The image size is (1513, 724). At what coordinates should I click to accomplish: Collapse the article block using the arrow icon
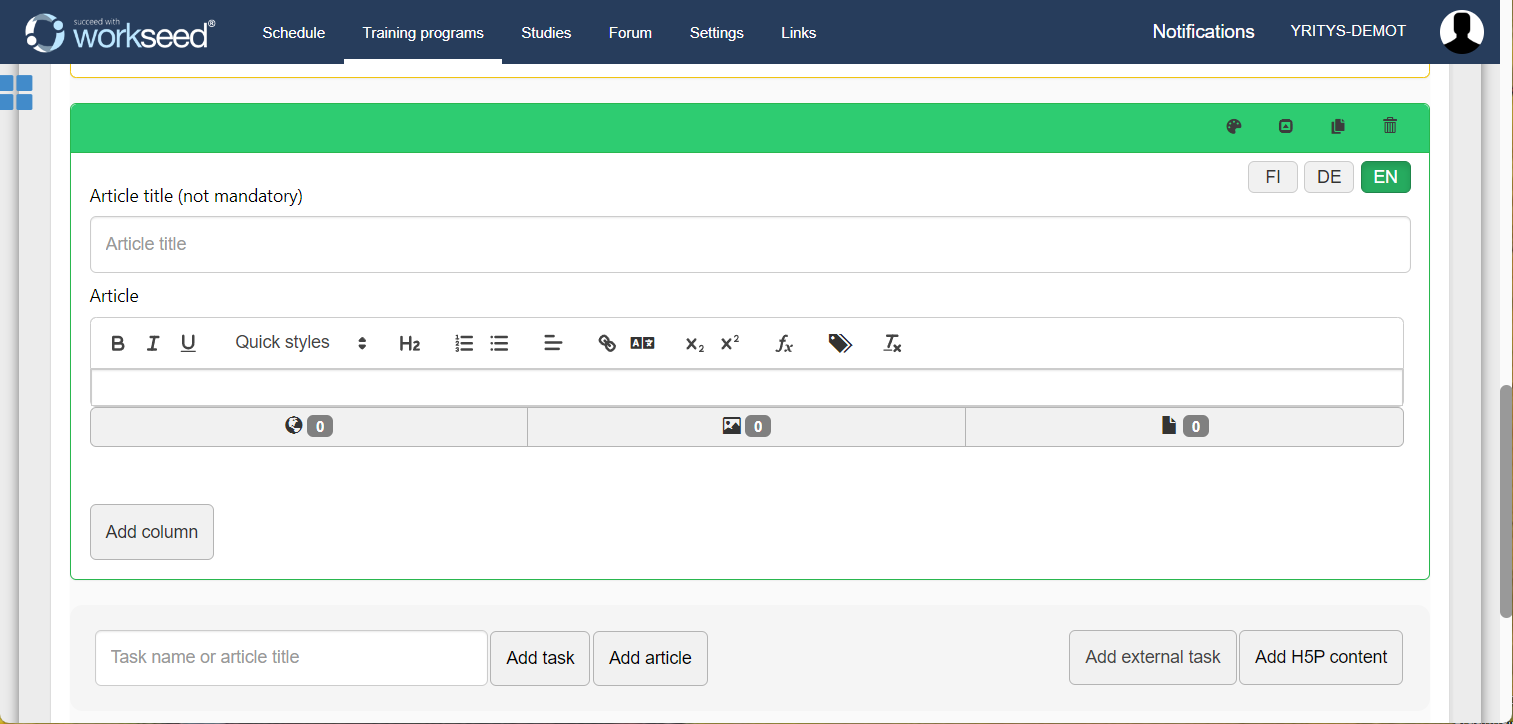pos(1286,126)
